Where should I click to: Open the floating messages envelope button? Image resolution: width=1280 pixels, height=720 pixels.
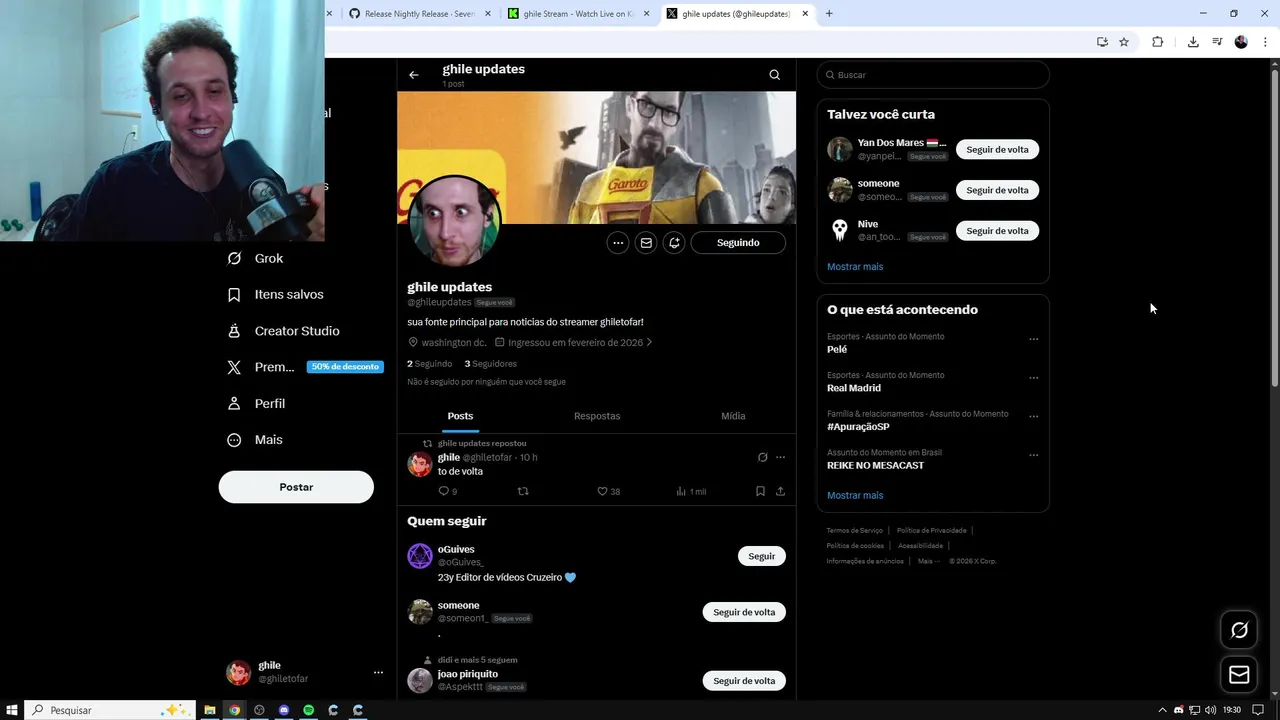pyautogui.click(x=1239, y=675)
